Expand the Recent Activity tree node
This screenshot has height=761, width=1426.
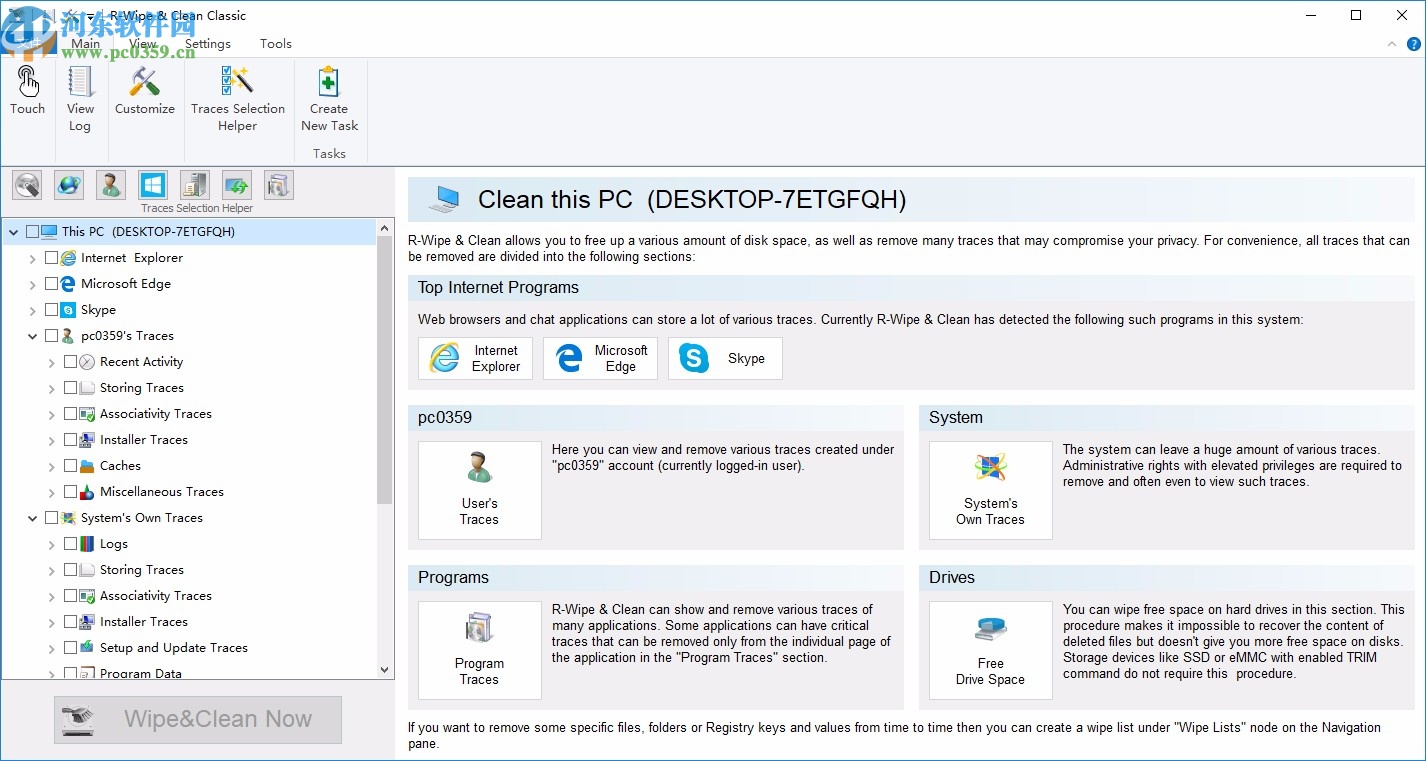tap(51, 361)
